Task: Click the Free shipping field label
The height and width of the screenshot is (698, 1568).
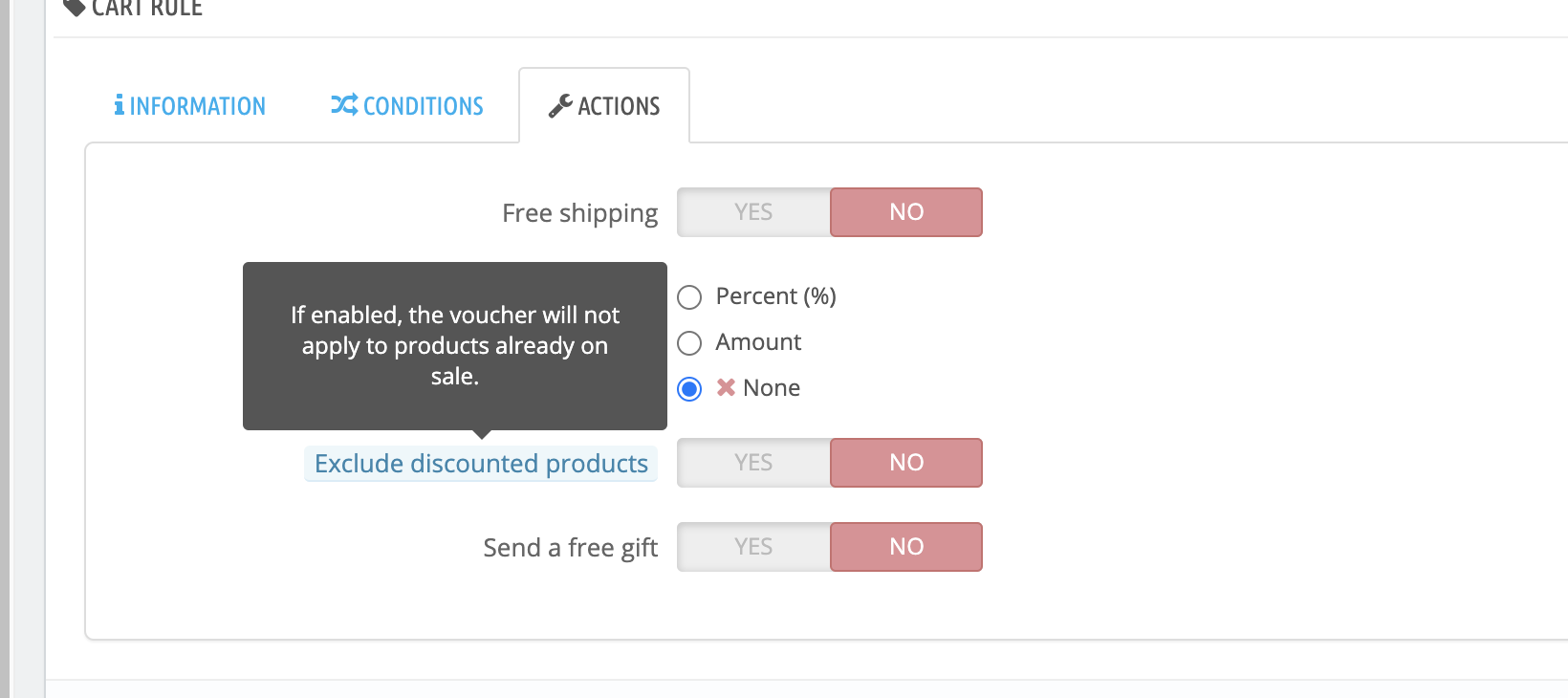Action: tap(579, 213)
